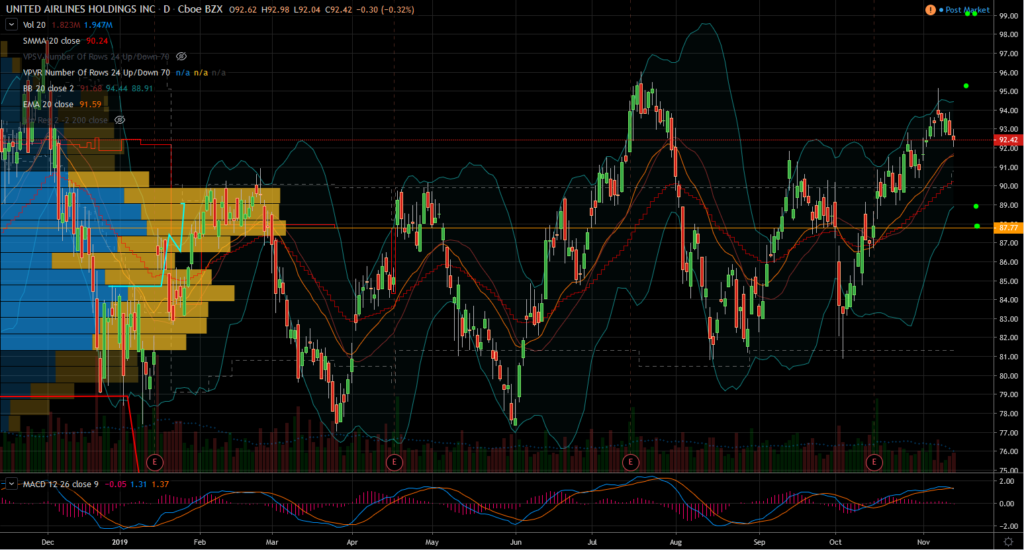
Task: Click the MACD signal value 1.37
Action: (160, 484)
